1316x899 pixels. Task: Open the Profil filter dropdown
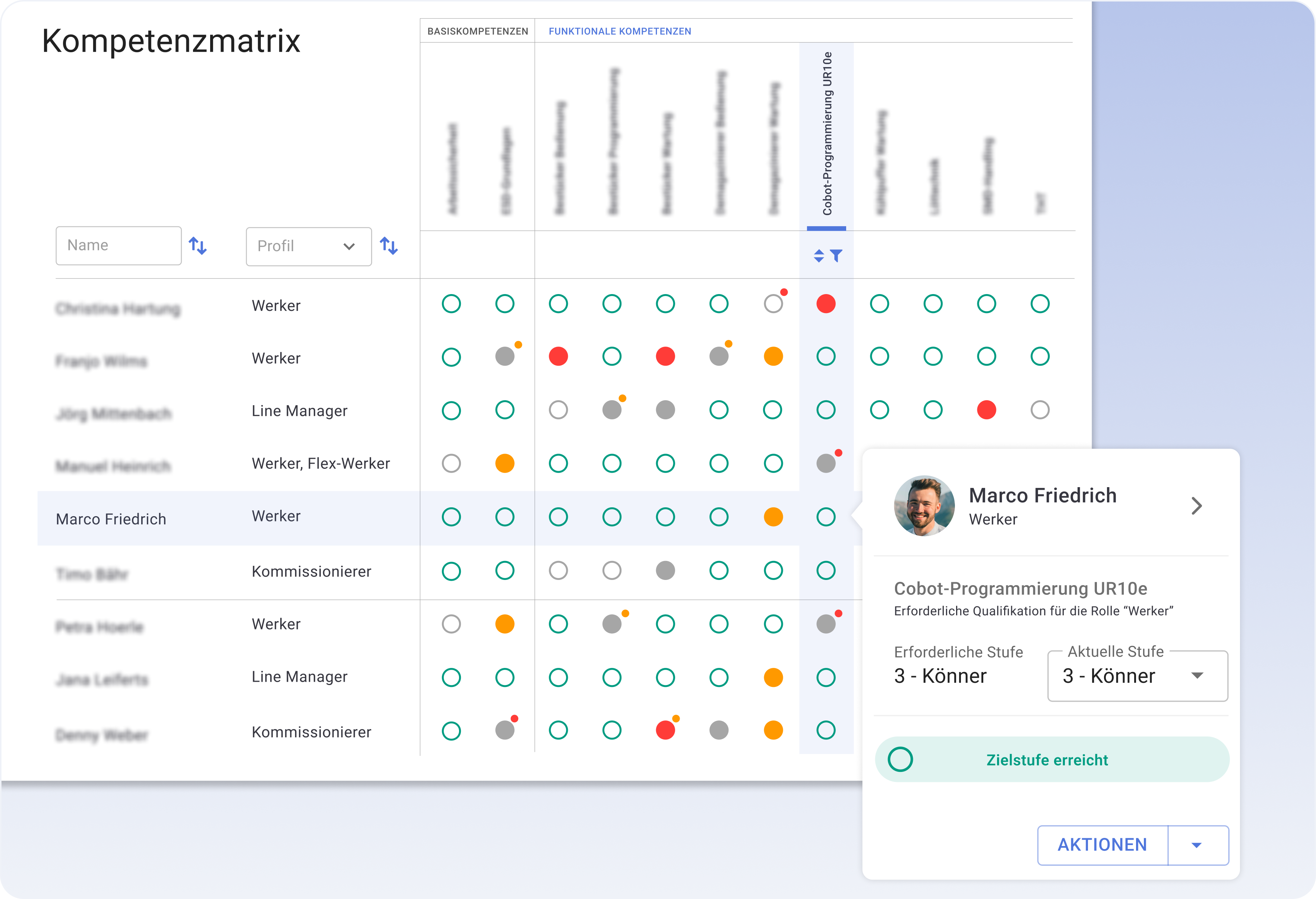tap(309, 246)
